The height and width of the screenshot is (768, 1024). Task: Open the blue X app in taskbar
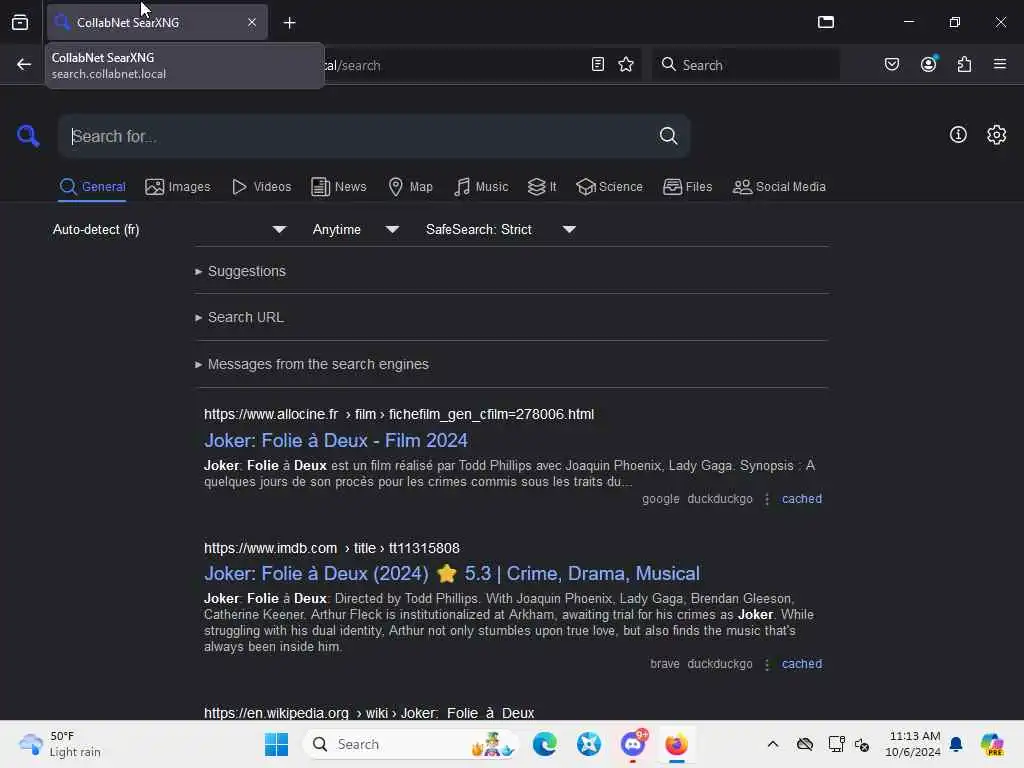[x=589, y=744]
